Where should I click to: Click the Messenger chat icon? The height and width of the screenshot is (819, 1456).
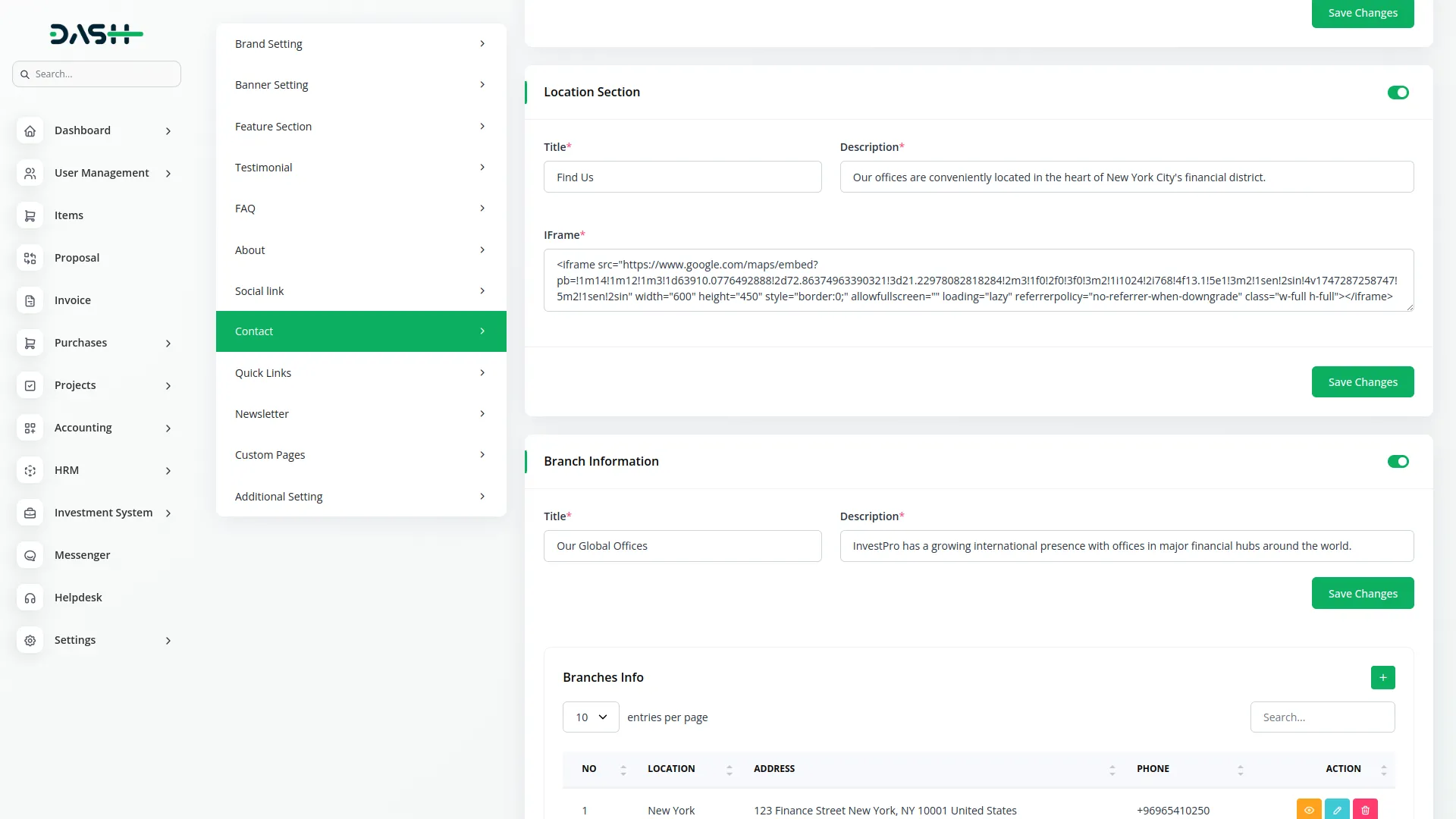[x=30, y=556]
